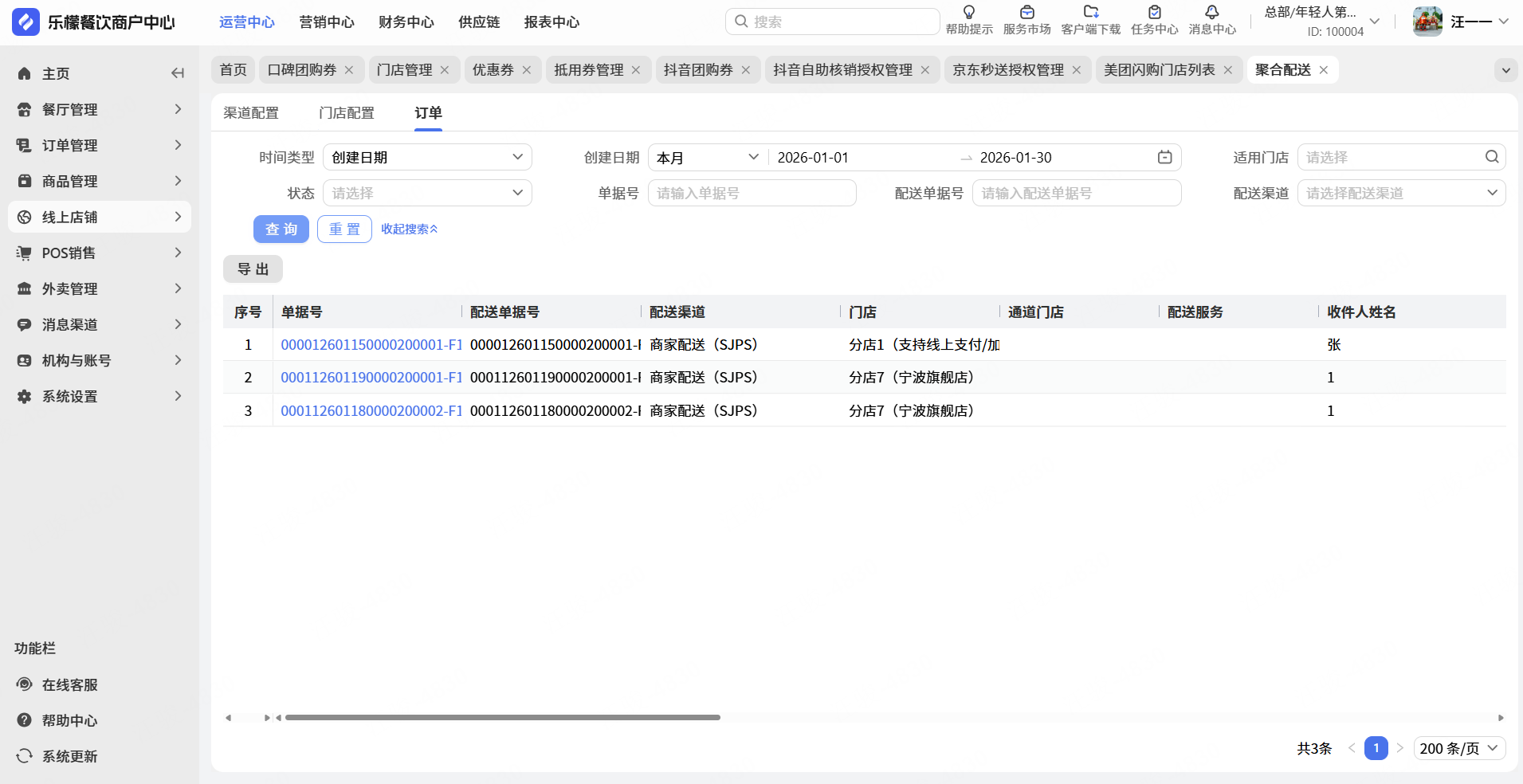The image size is (1523, 784).
Task: Collapse sidebar using the arrow icon beside 主页
Action: pyautogui.click(x=178, y=73)
